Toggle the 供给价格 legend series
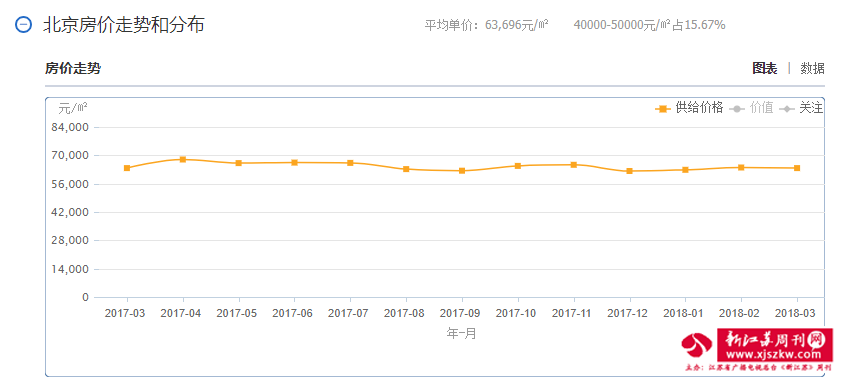Image resolution: width=842 pixels, height=378 pixels. (x=689, y=108)
